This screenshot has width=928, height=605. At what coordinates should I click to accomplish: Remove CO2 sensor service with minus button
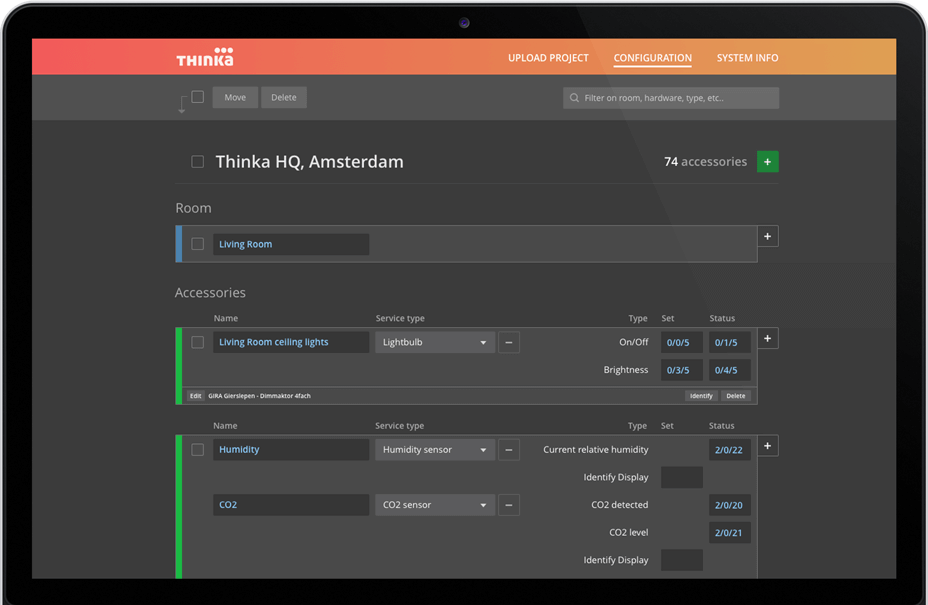point(509,505)
